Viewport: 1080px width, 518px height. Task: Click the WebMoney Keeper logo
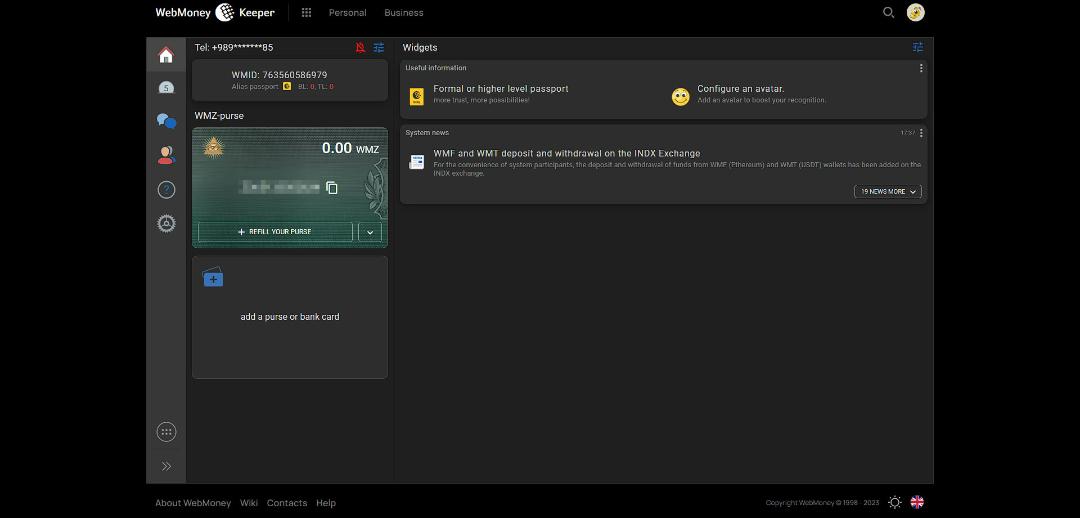tap(215, 12)
